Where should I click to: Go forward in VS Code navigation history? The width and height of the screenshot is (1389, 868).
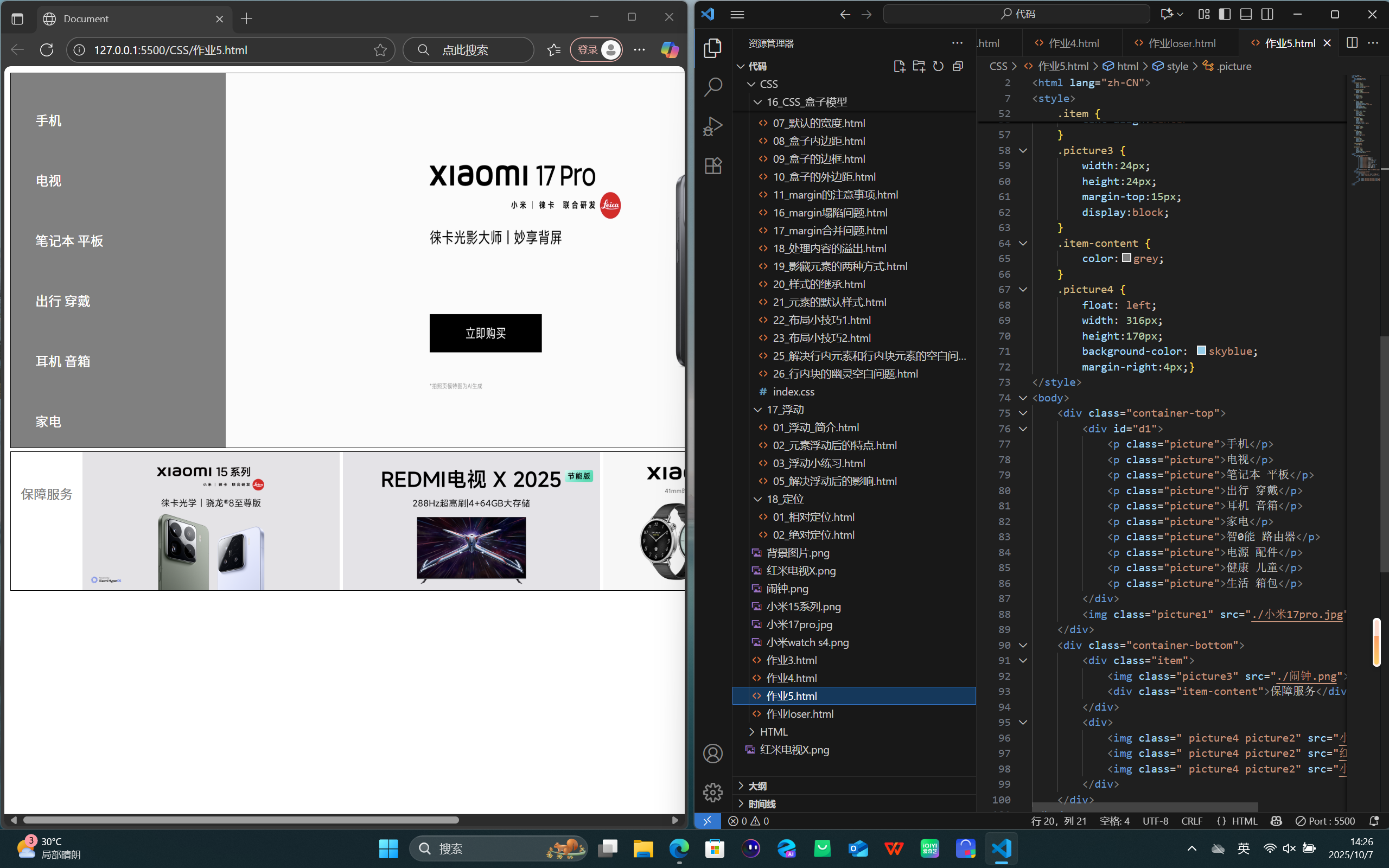866,14
